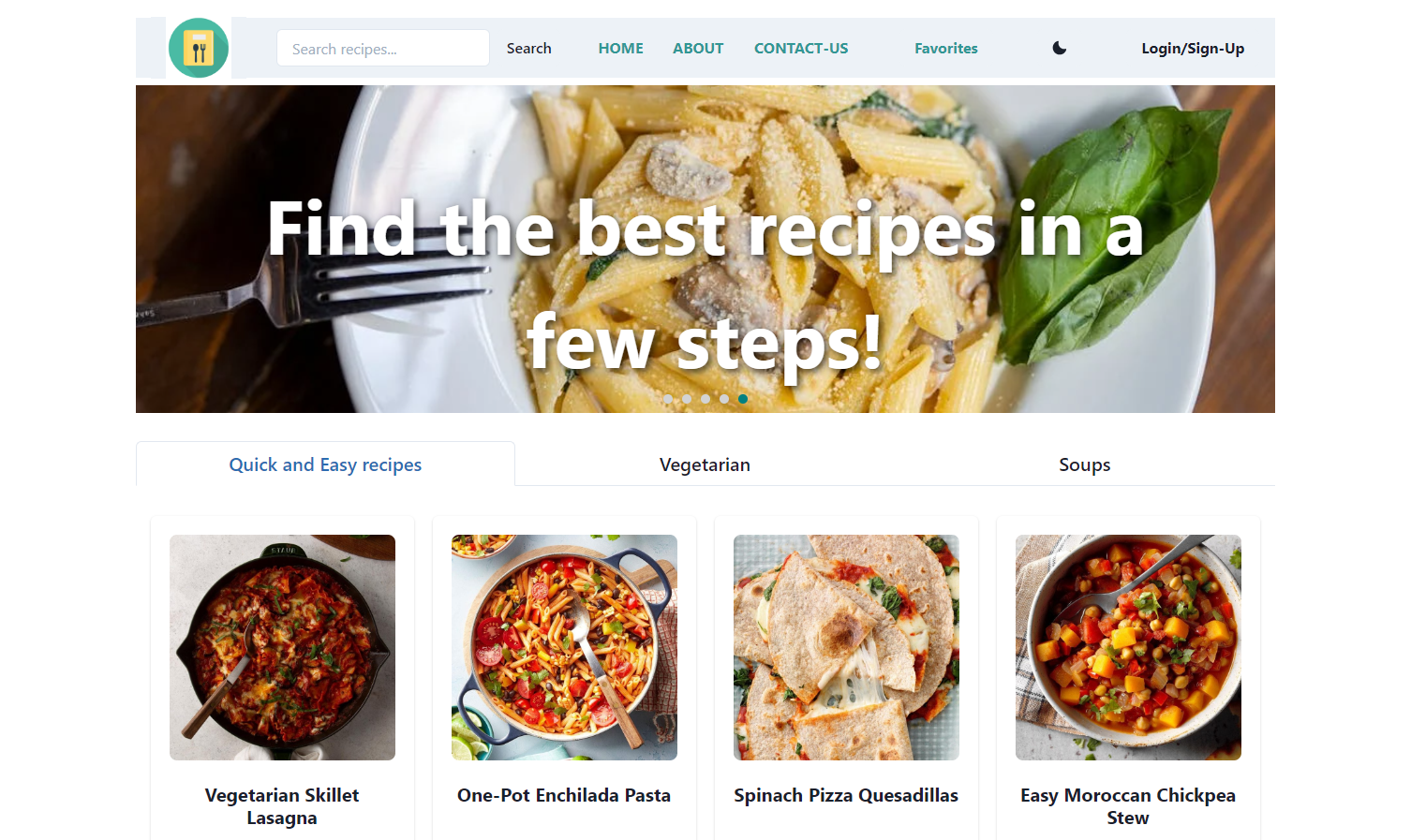Open the Spinach Pizza Quesadillas image
1411x840 pixels.
click(x=846, y=647)
